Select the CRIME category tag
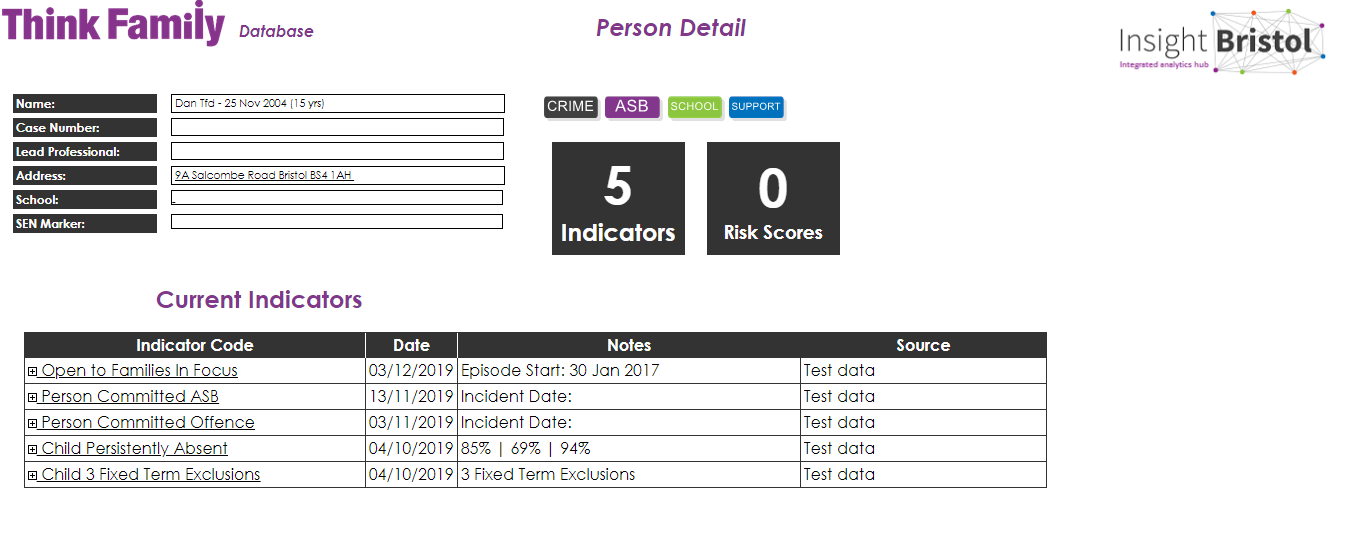This screenshot has width=1352, height=534. click(x=570, y=107)
